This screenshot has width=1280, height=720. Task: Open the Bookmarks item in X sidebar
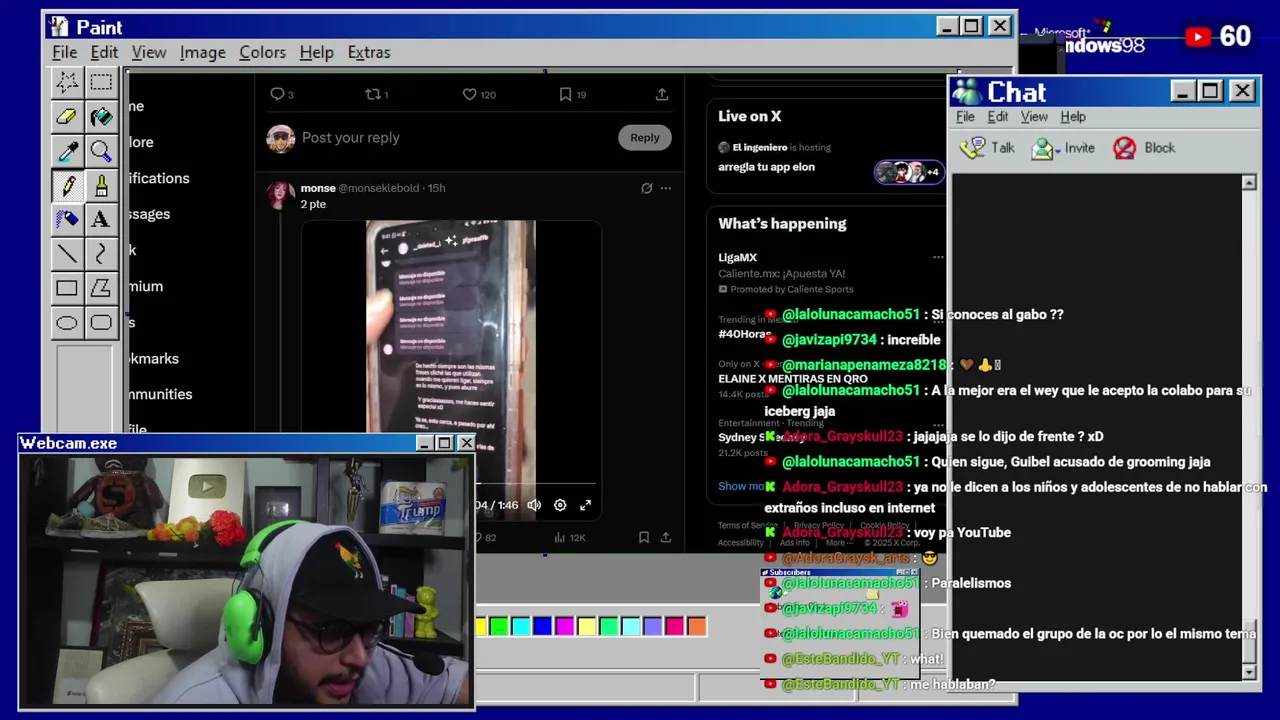(153, 358)
